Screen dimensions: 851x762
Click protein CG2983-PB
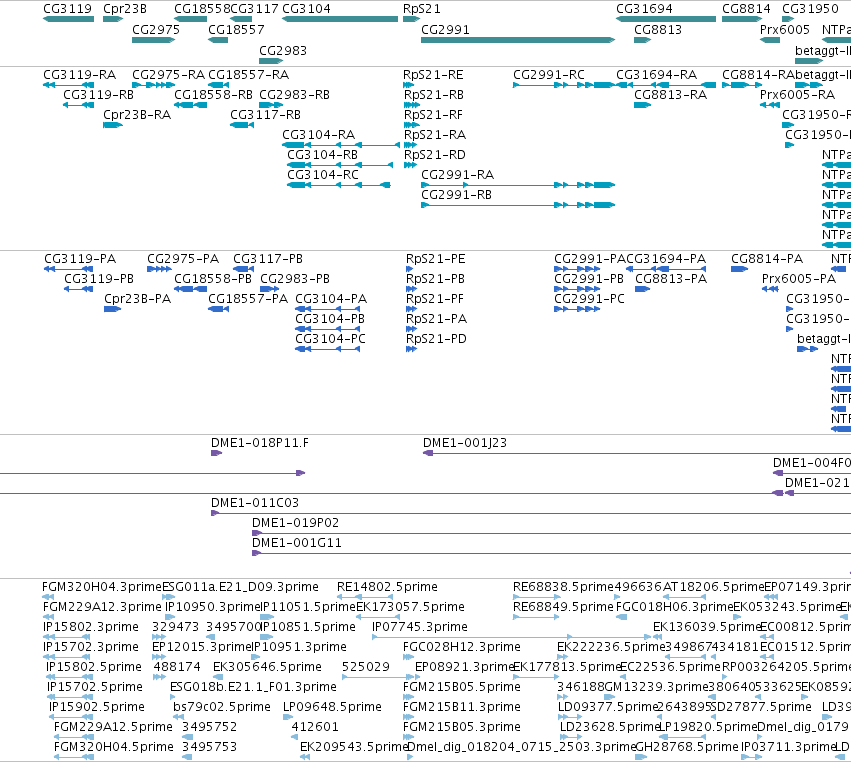click(x=269, y=289)
